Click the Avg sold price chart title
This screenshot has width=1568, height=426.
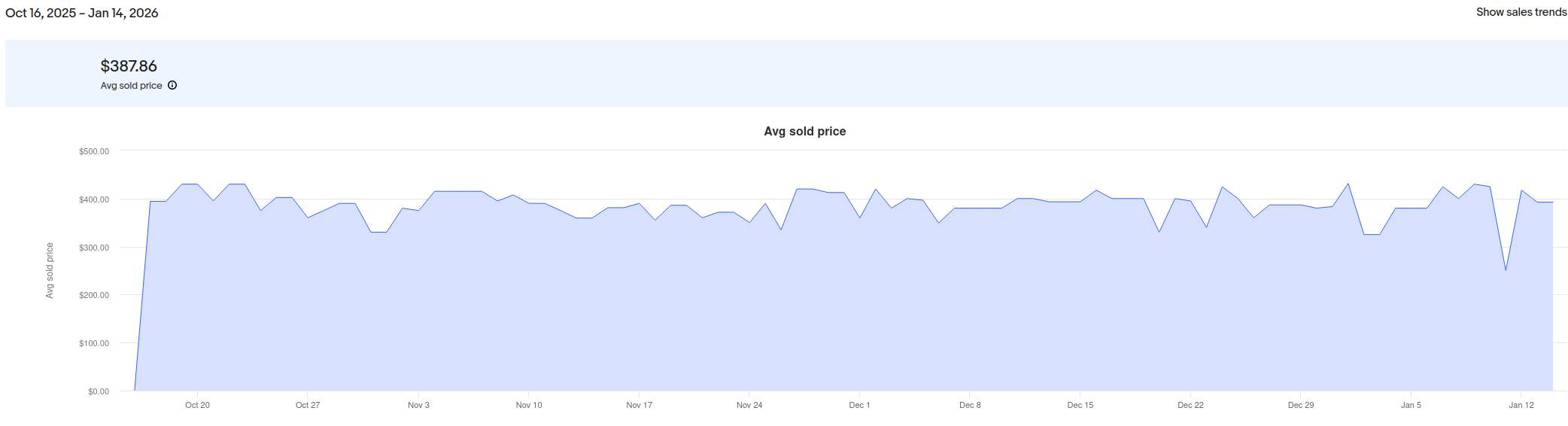click(x=804, y=131)
